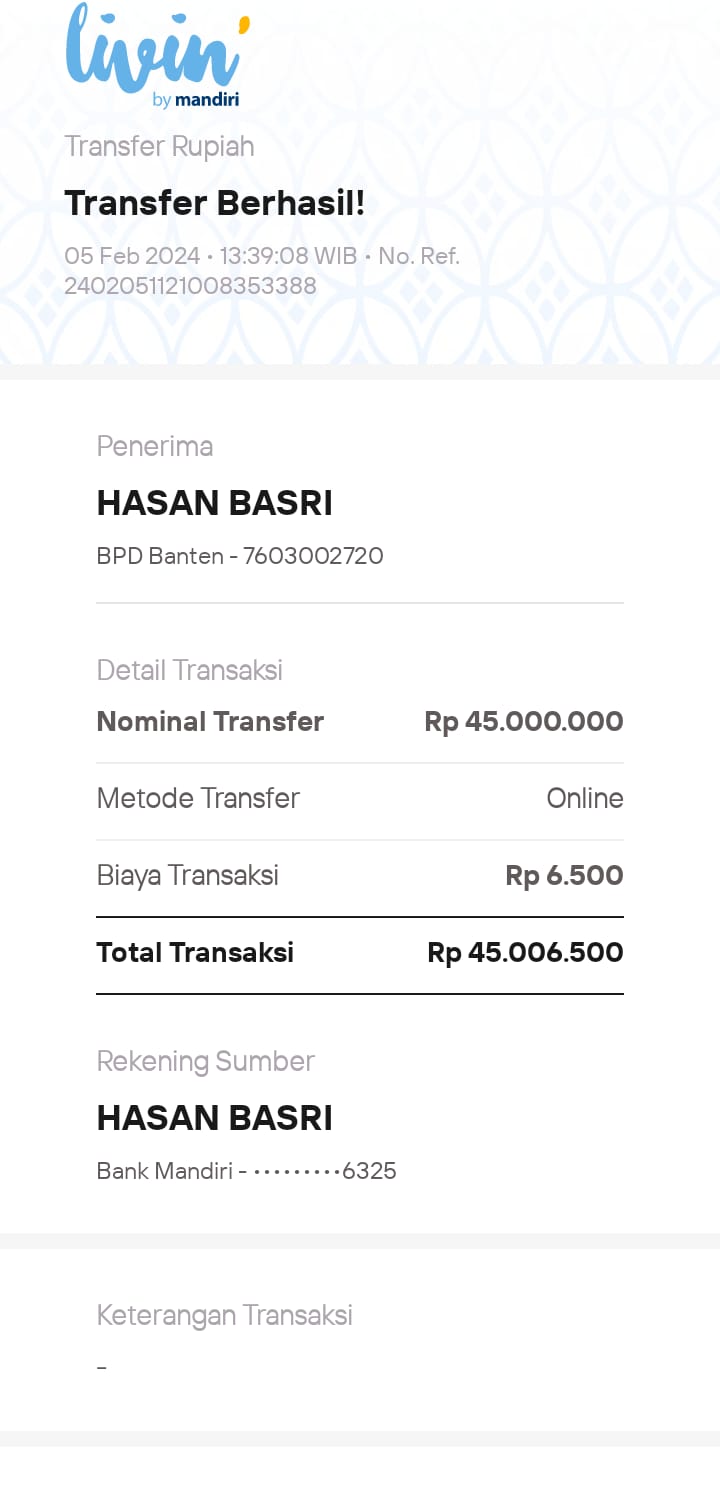This screenshot has width=720, height=1495.
Task: Click the BPD Banten account number 7603002720
Action: click(x=313, y=556)
